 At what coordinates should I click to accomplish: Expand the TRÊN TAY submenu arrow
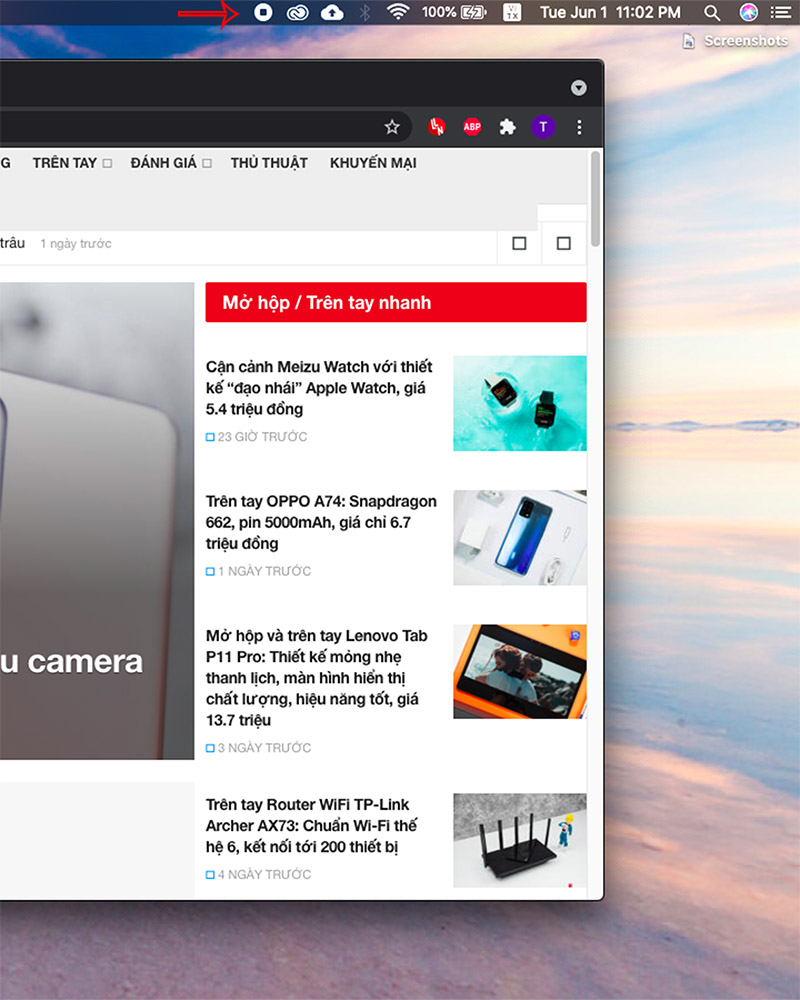pyautogui.click(x=107, y=163)
